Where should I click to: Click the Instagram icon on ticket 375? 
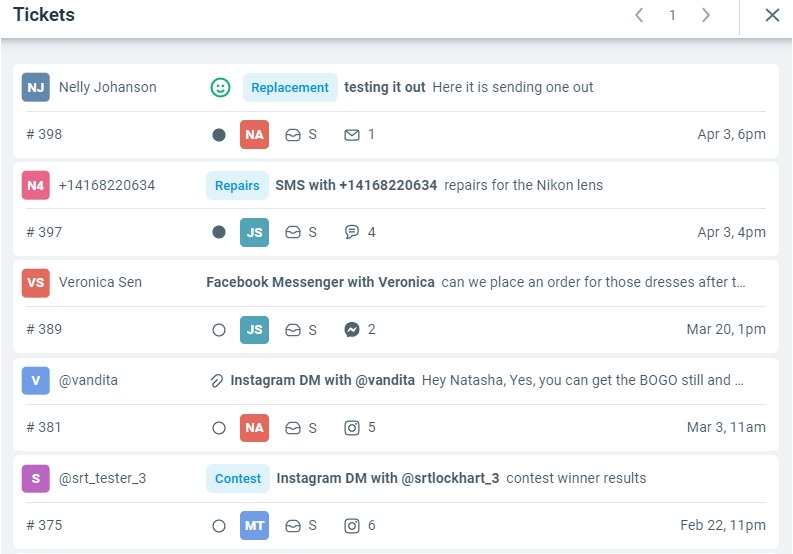point(352,525)
